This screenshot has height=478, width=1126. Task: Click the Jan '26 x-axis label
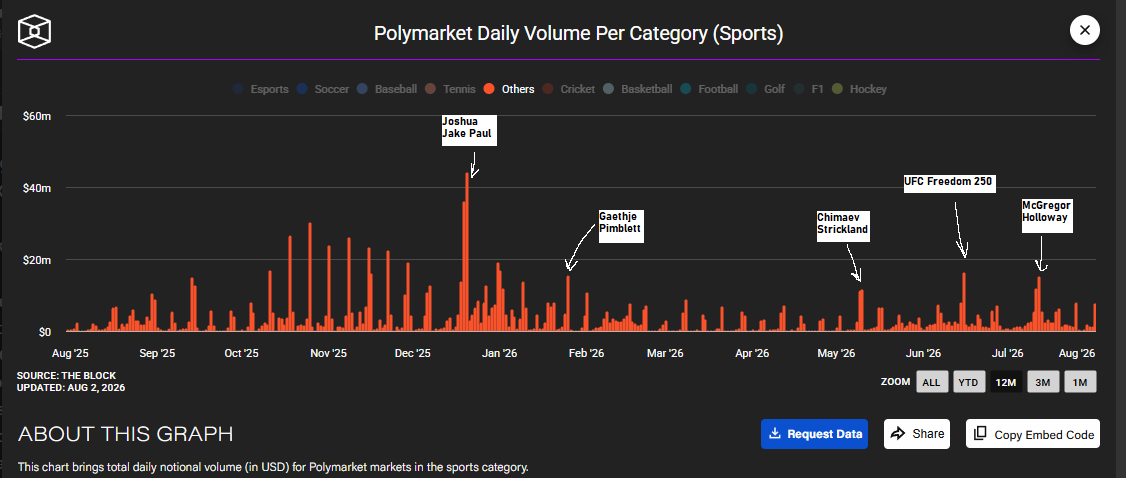pos(499,353)
